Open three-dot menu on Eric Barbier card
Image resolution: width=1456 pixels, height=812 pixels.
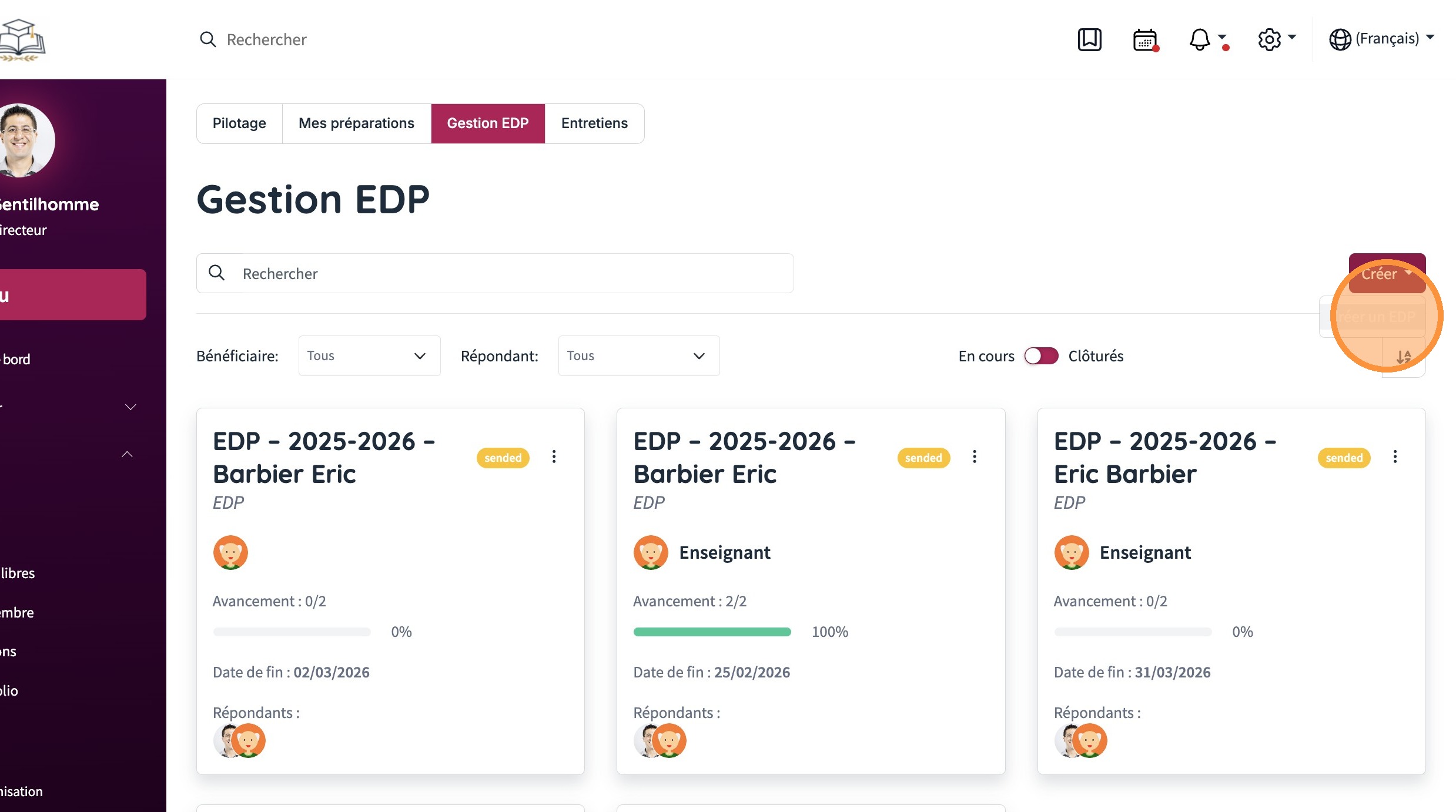pyautogui.click(x=1395, y=457)
